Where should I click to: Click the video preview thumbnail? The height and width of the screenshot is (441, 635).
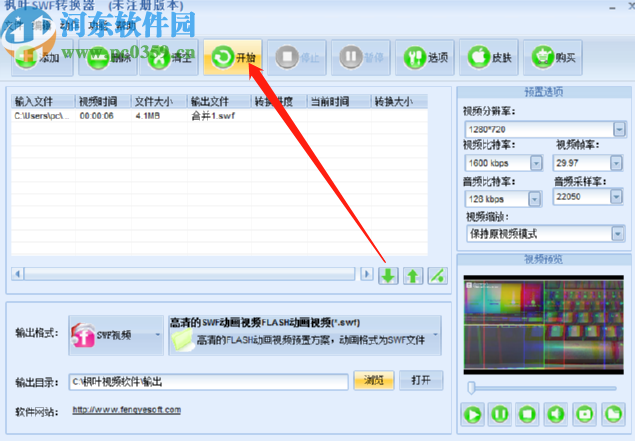(543, 325)
